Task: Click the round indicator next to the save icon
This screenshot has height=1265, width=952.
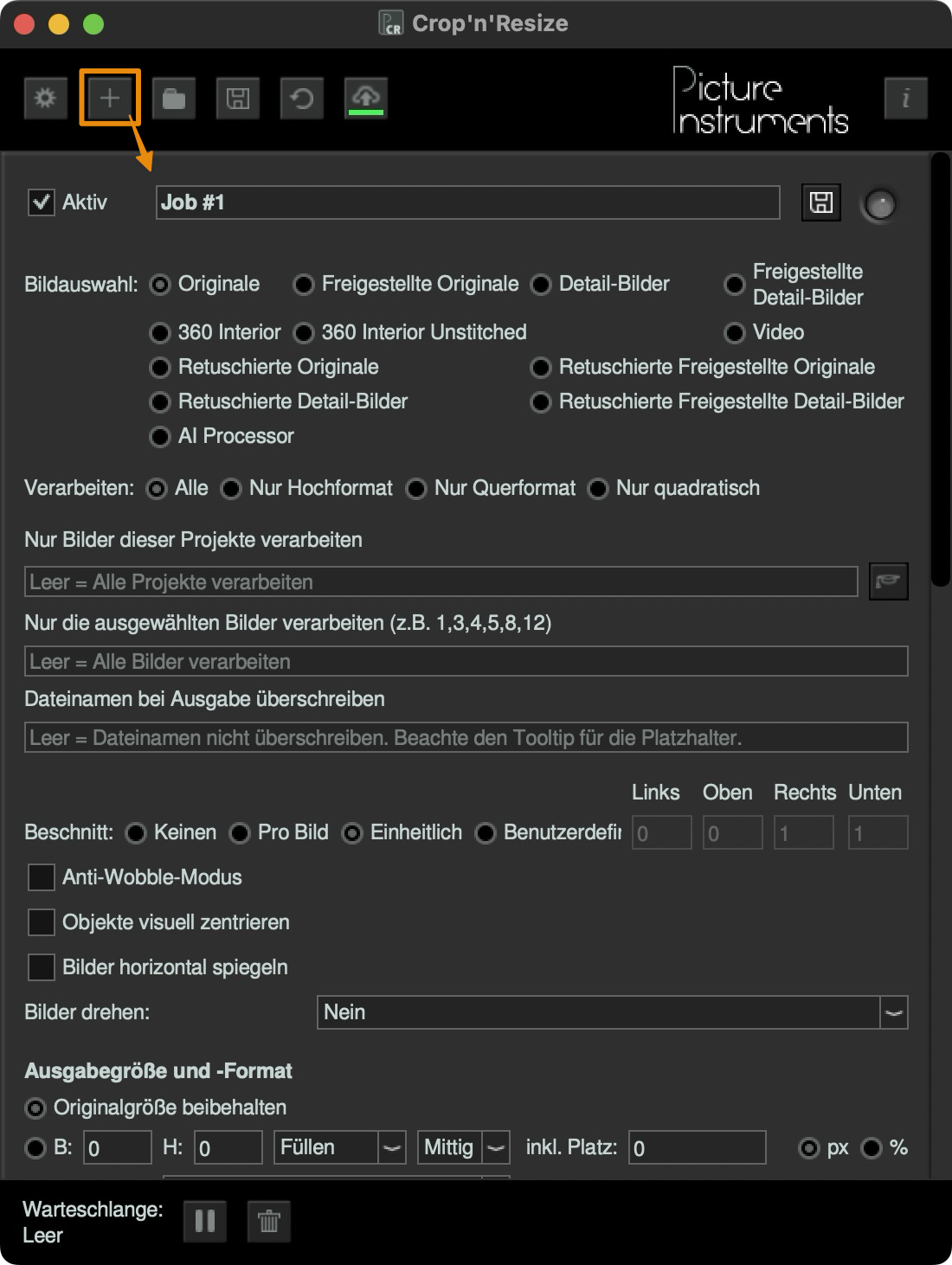Action: click(x=879, y=204)
